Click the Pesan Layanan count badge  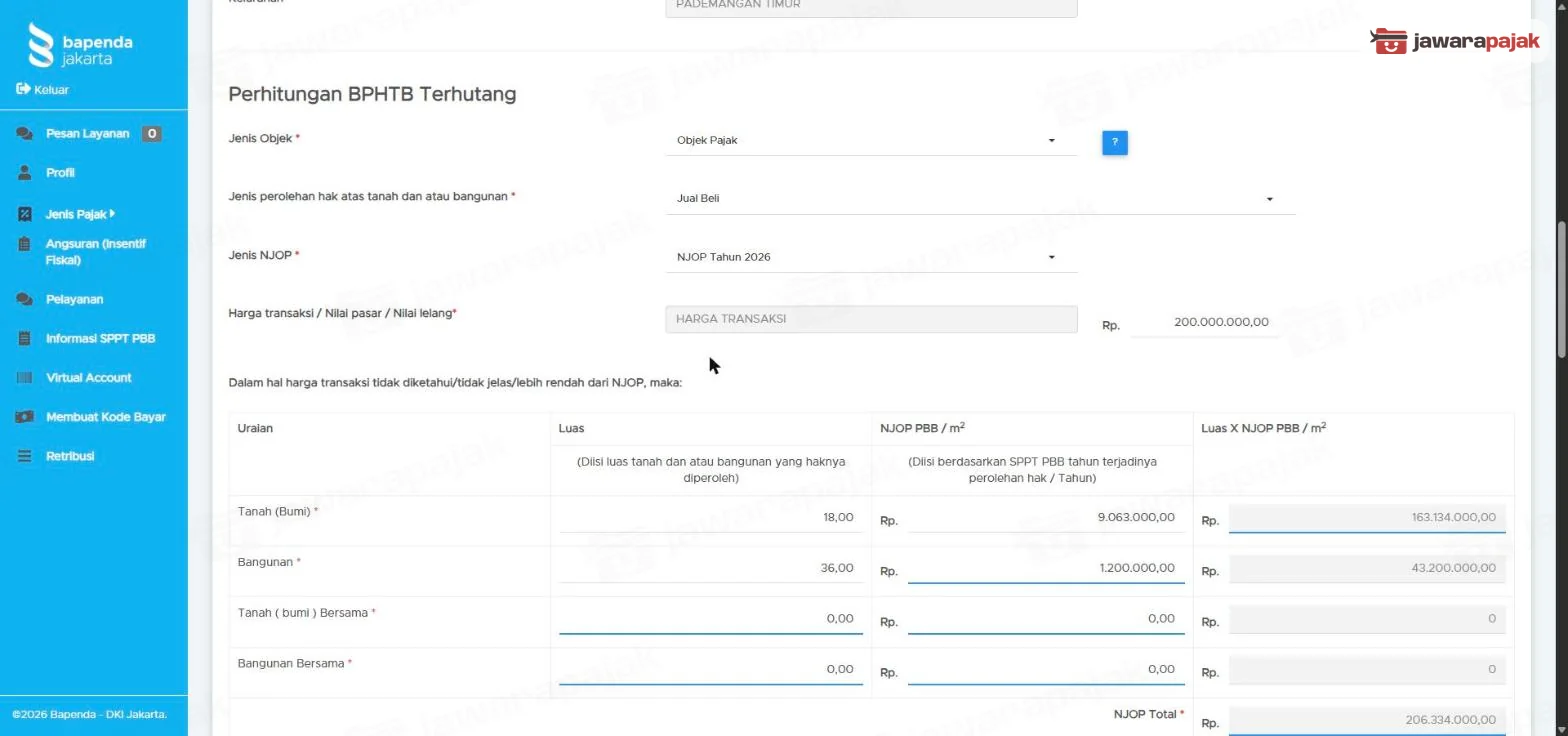(151, 134)
